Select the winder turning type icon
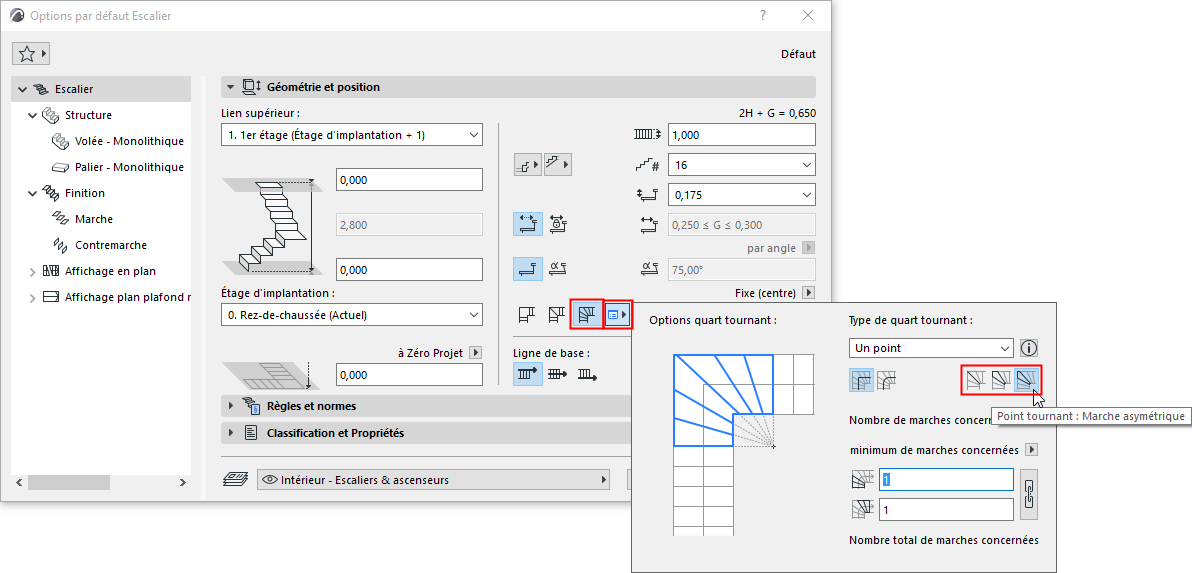 585,316
